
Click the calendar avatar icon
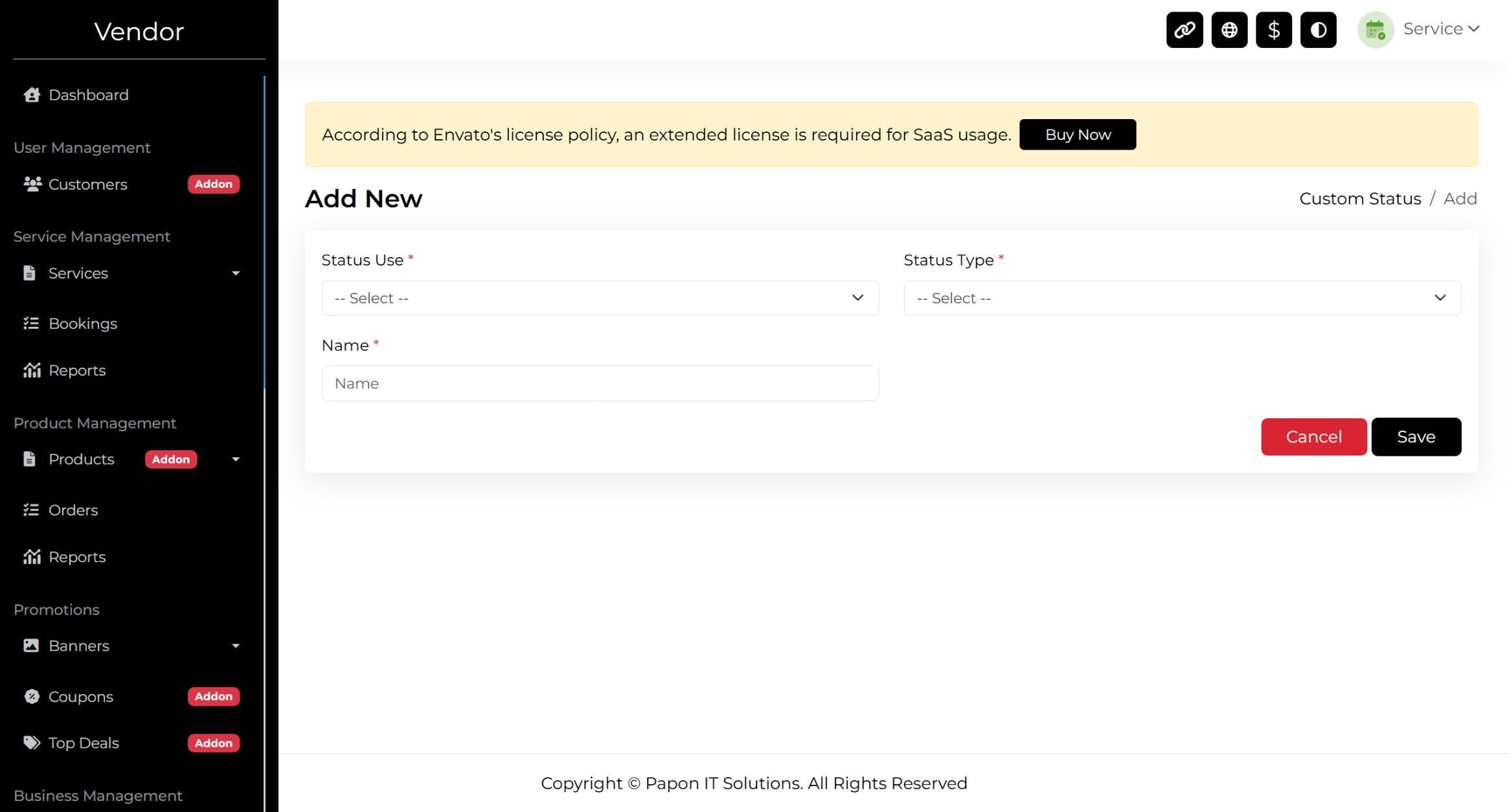click(x=1375, y=30)
